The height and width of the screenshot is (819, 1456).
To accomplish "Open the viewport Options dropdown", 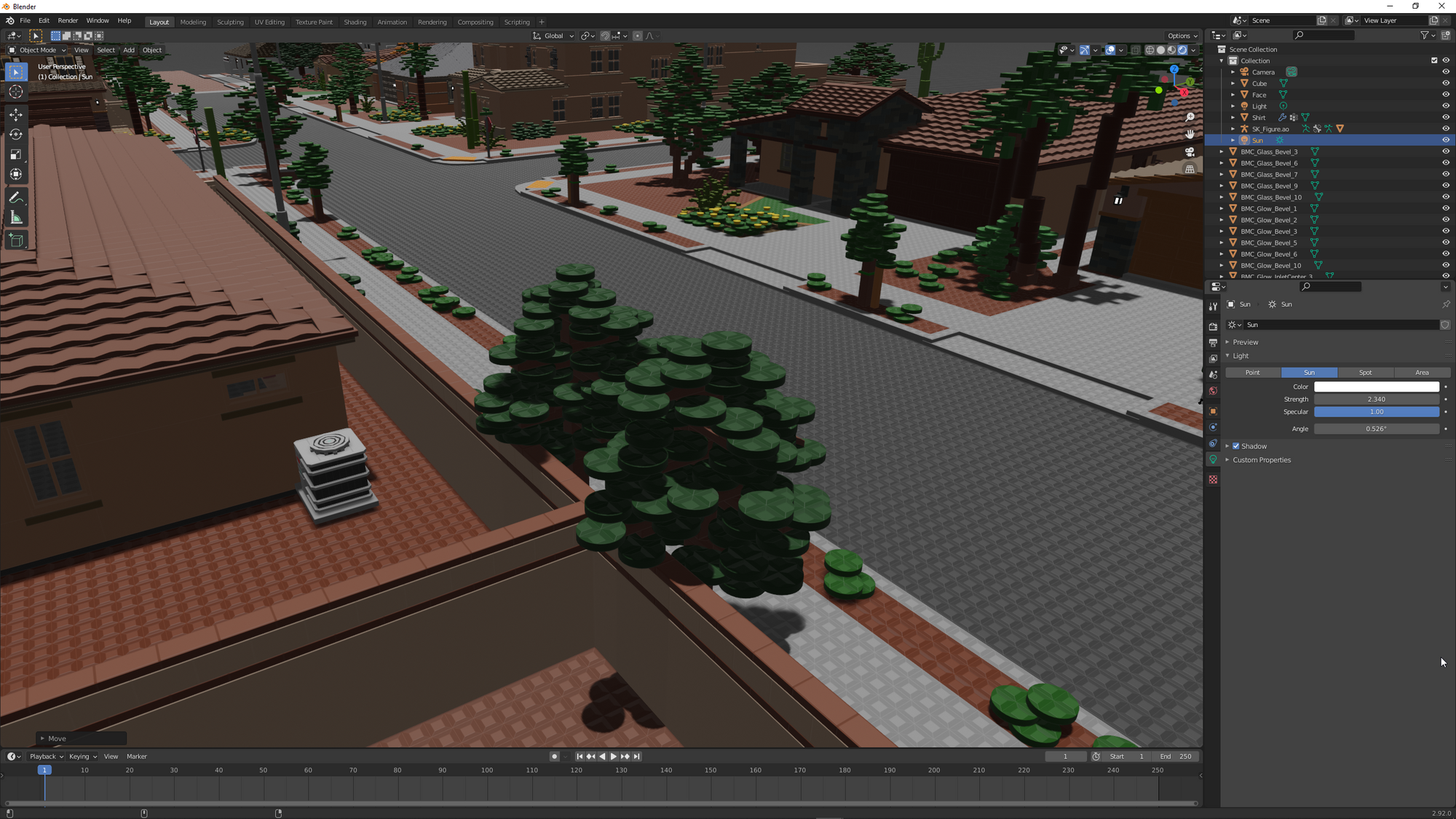I will (x=1182, y=36).
